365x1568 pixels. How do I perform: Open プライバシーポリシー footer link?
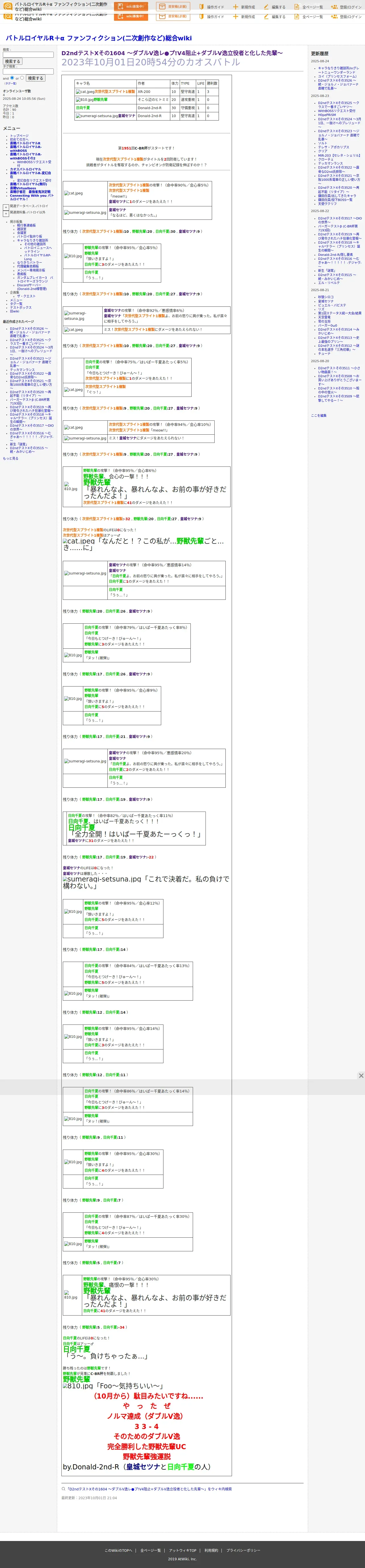pyautogui.click(x=243, y=1550)
